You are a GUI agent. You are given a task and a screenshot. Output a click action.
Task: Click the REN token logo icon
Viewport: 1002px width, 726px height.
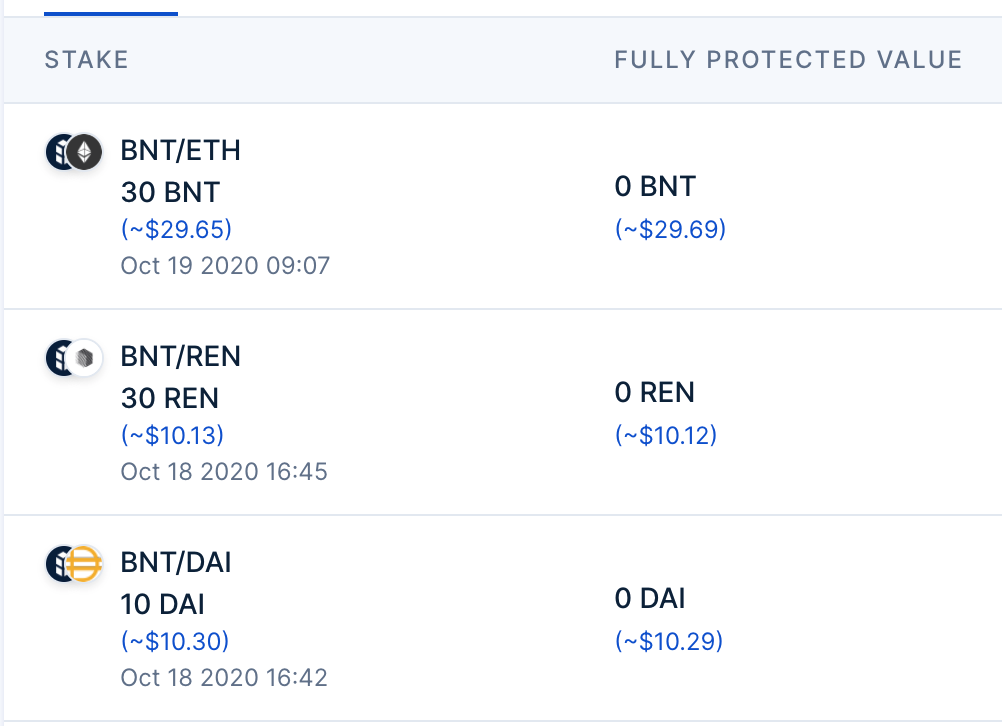pos(86,358)
